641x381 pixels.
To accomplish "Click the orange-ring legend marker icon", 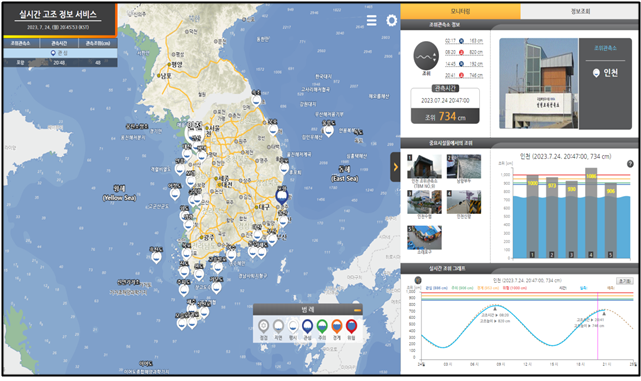I will [336, 327].
